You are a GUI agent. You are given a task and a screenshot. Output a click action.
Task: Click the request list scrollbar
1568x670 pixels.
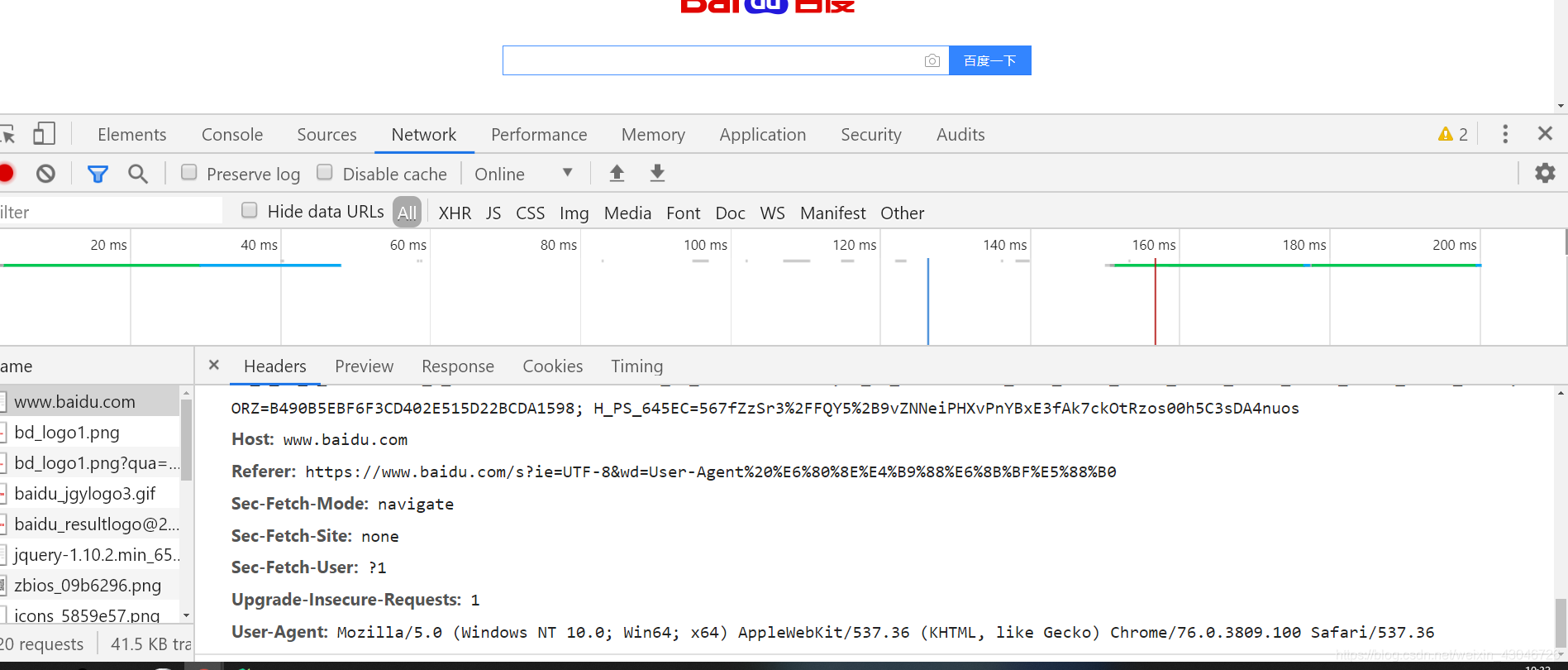coord(186,438)
